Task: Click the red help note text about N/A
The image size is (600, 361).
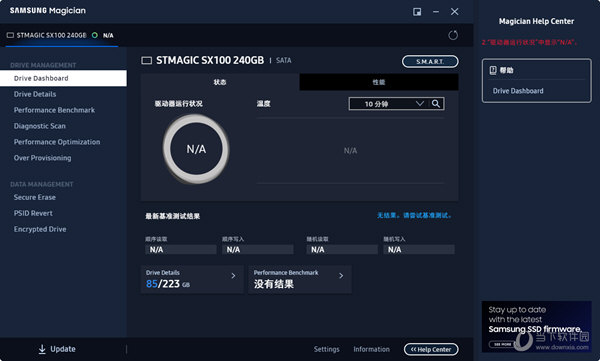Action: point(529,42)
